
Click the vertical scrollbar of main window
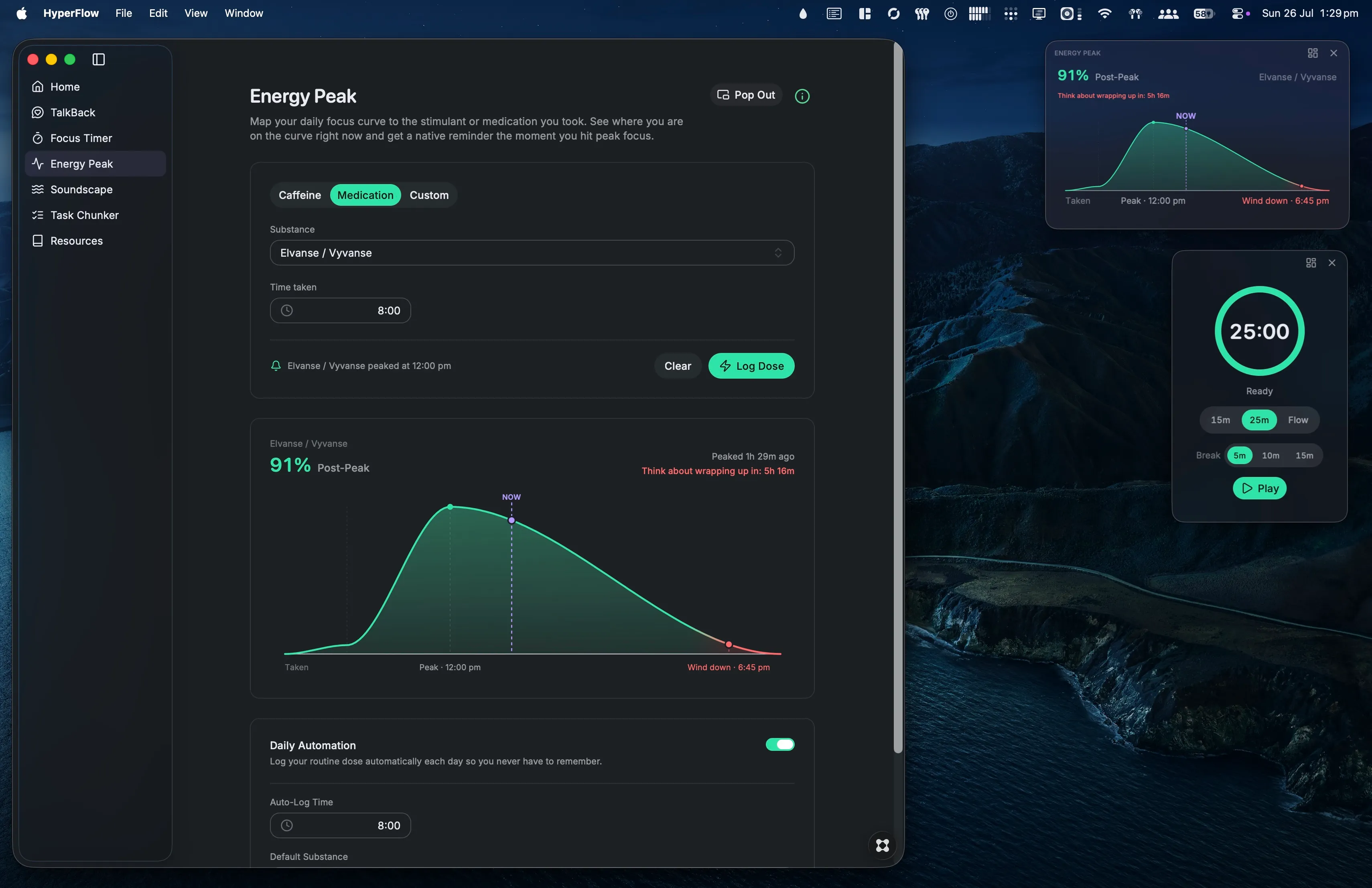(897, 397)
